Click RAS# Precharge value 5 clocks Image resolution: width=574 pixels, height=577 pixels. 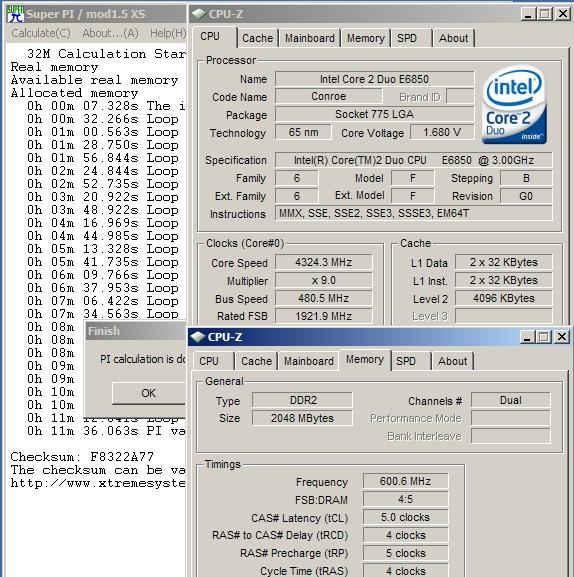pos(405,553)
